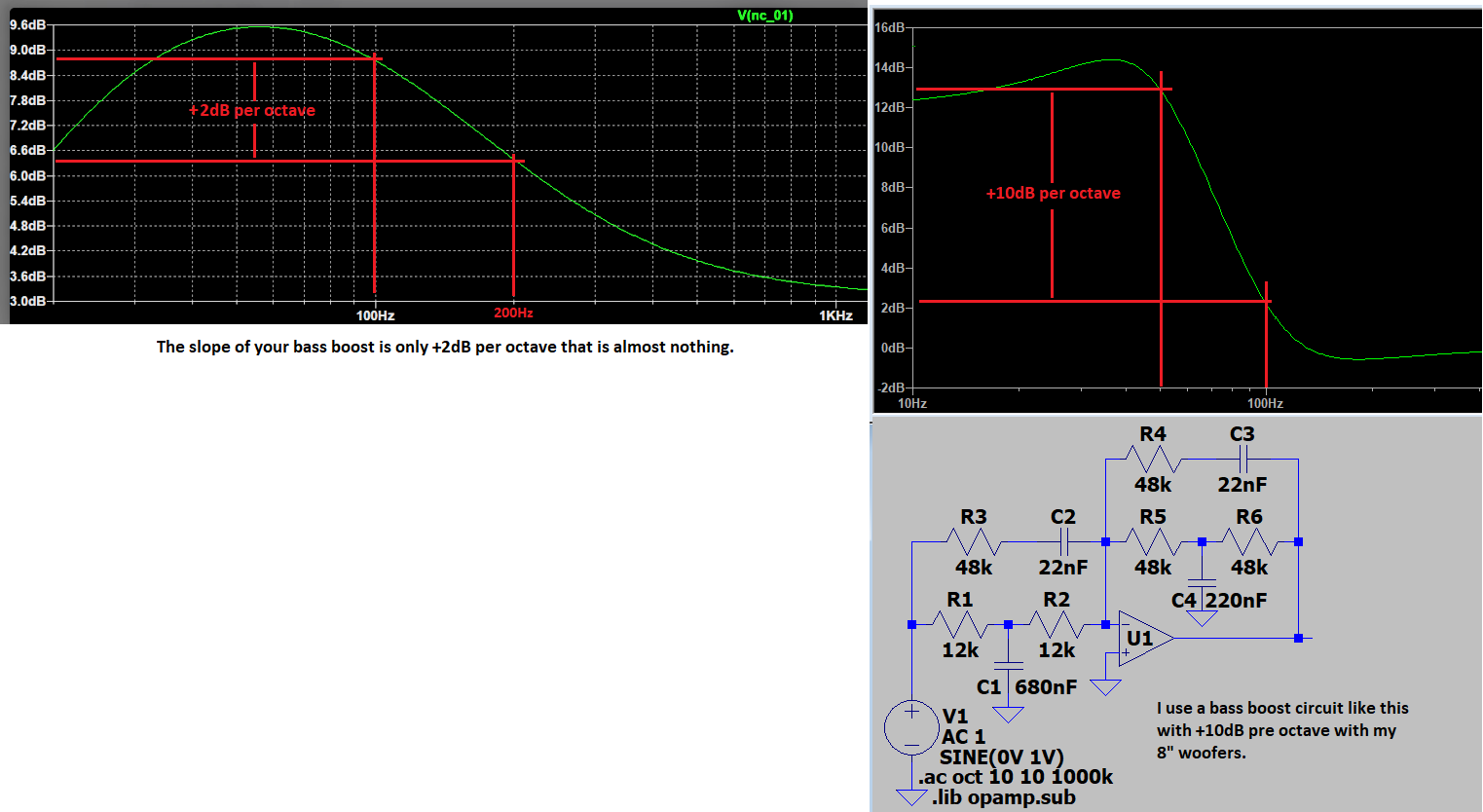1483x812 pixels.
Task: Click the V1 source name label
Action: tap(955, 716)
